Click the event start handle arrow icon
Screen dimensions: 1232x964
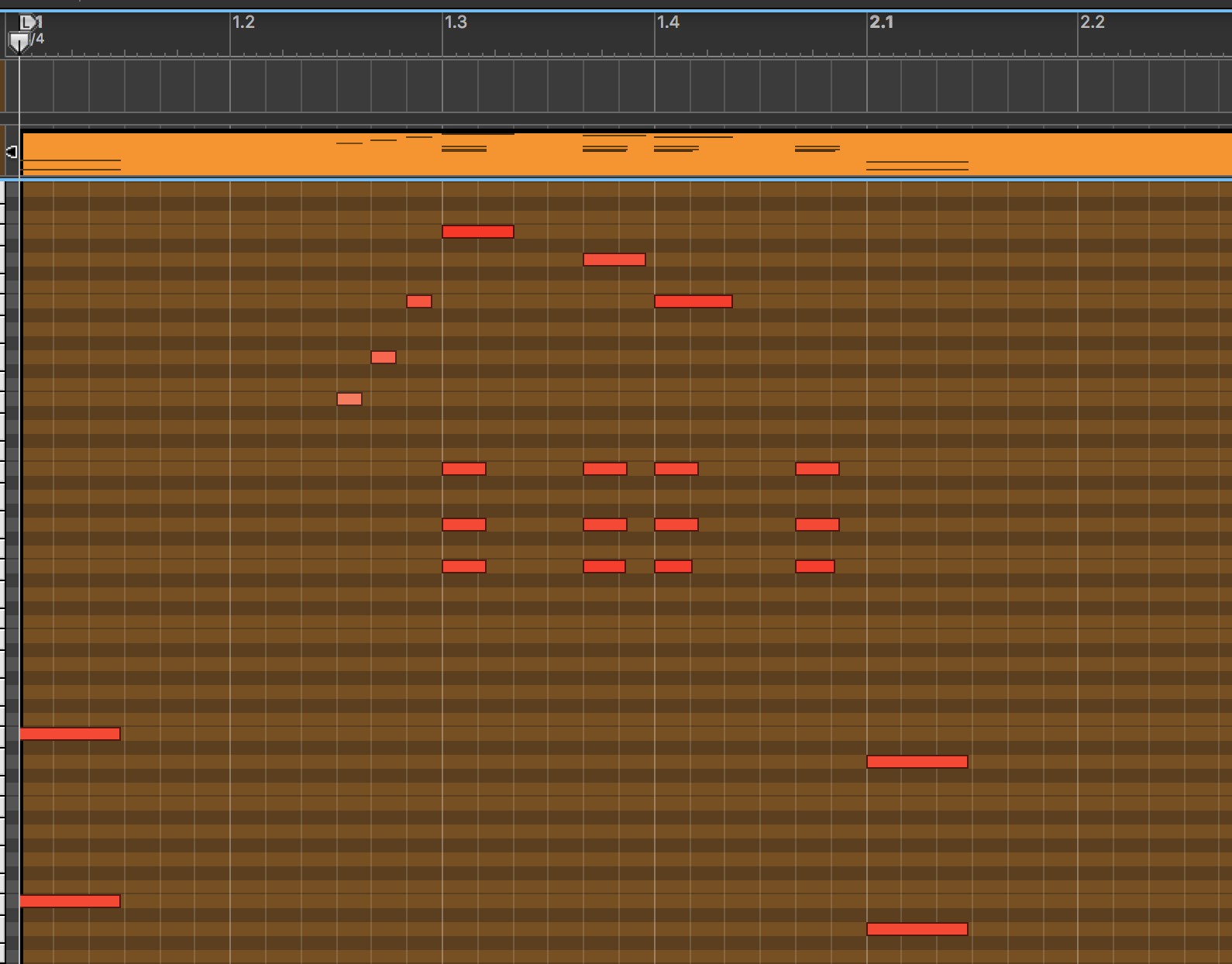(x=12, y=152)
